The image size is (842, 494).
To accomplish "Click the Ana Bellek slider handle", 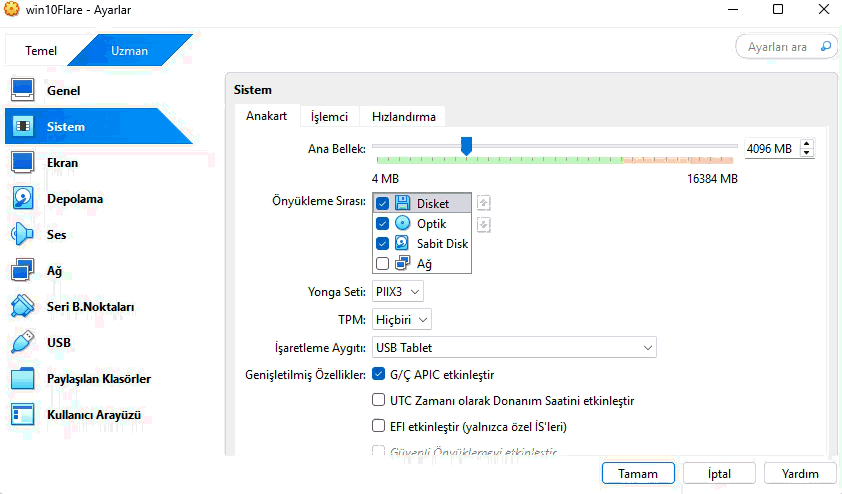I will click(466, 146).
